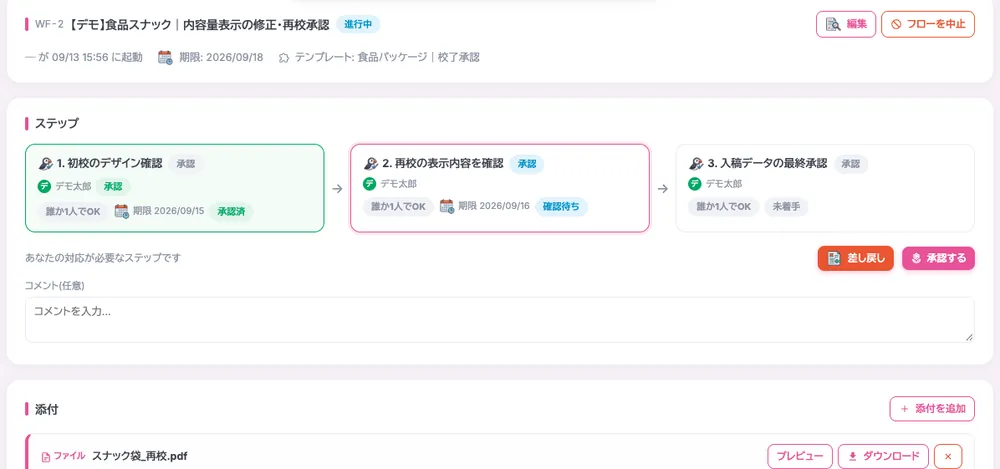
Task: Click calendar icon beside 期限: 2026/09/18
Action: (x=165, y=57)
